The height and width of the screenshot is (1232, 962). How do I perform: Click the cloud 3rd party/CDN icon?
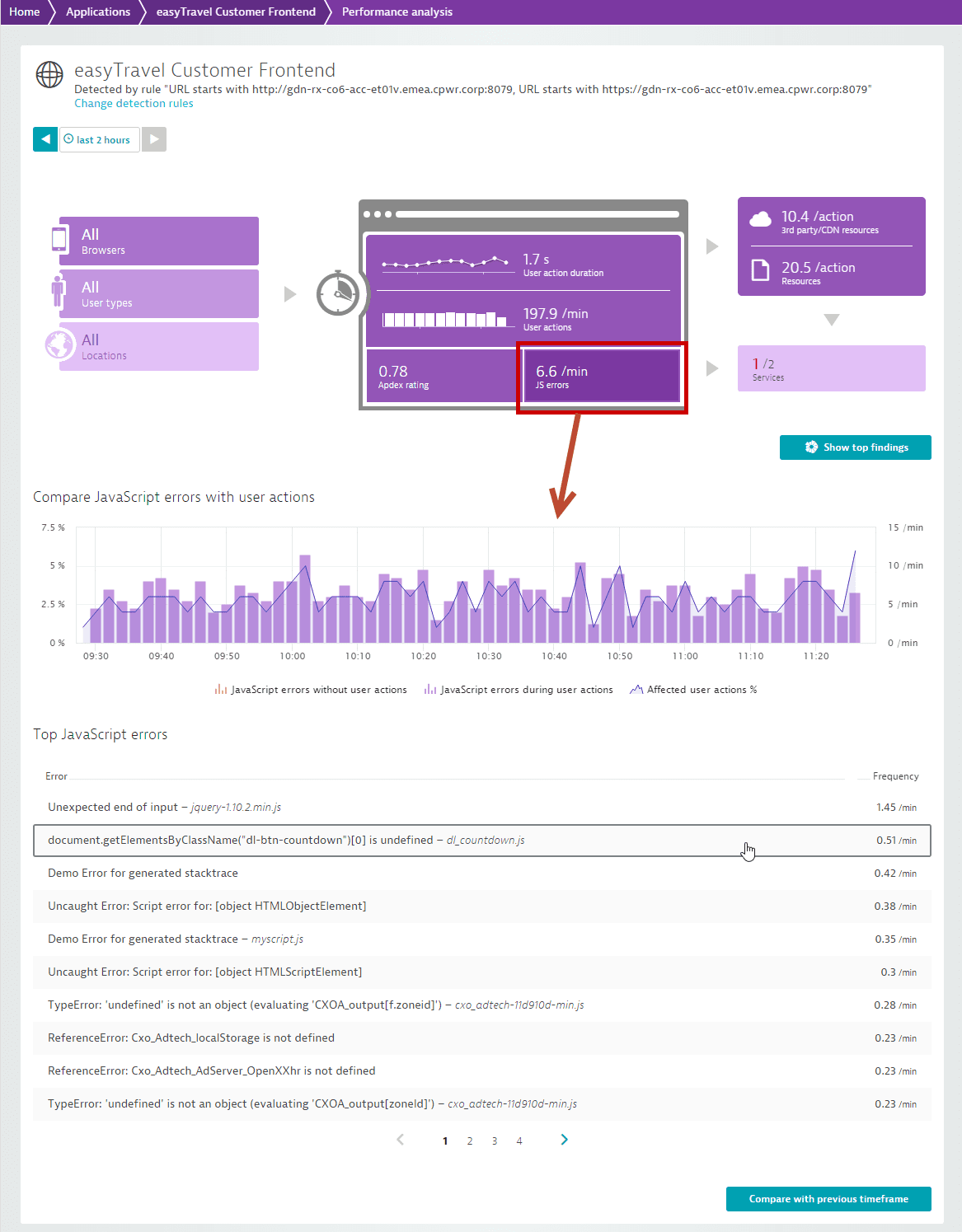[x=760, y=218]
